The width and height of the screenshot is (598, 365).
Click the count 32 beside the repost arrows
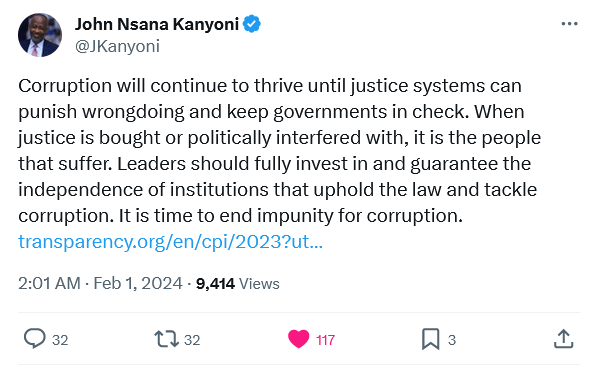click(192, 340)
